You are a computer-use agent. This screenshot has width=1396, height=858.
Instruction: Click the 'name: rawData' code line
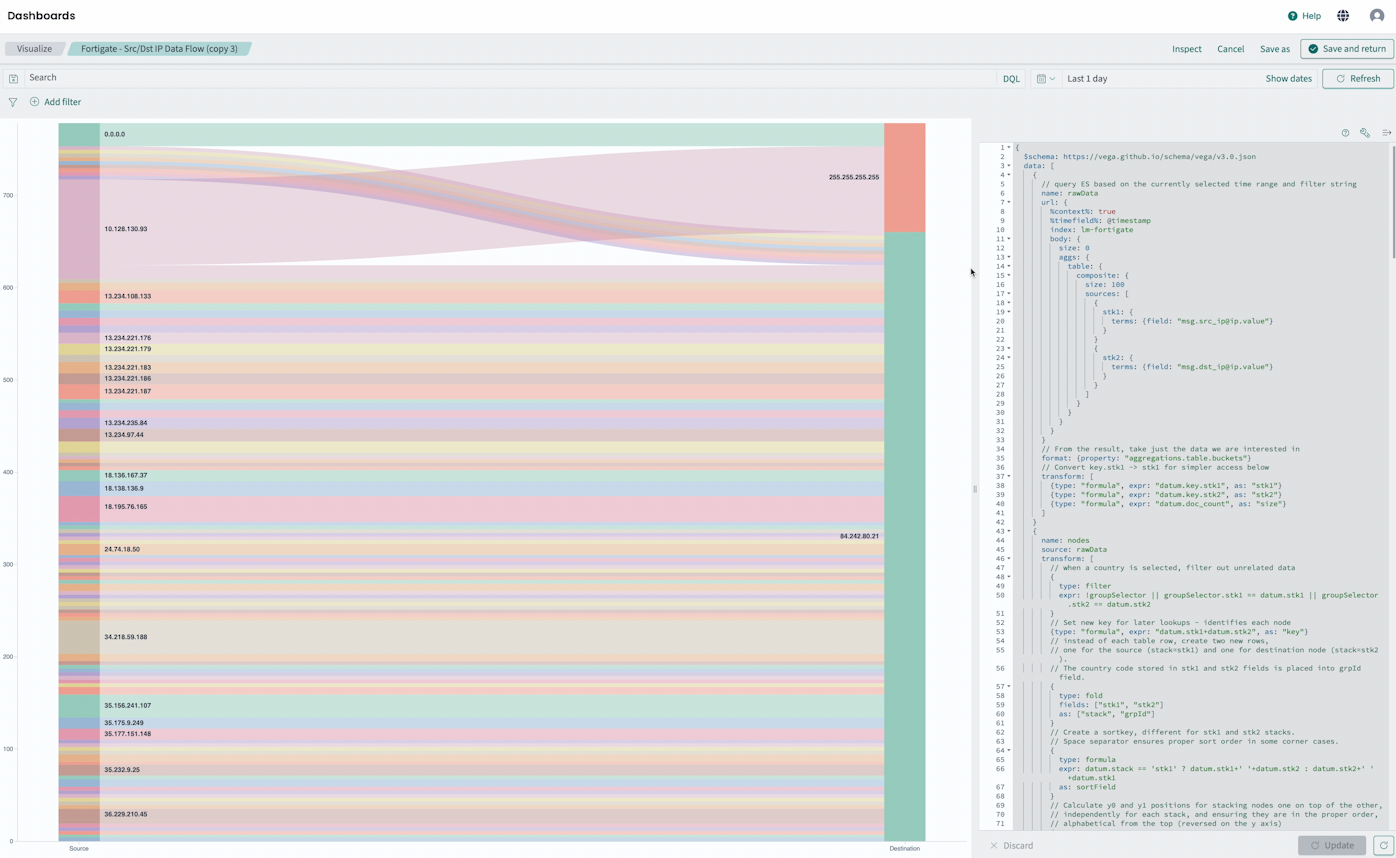pyautogui.click(x=1069, y=193)
